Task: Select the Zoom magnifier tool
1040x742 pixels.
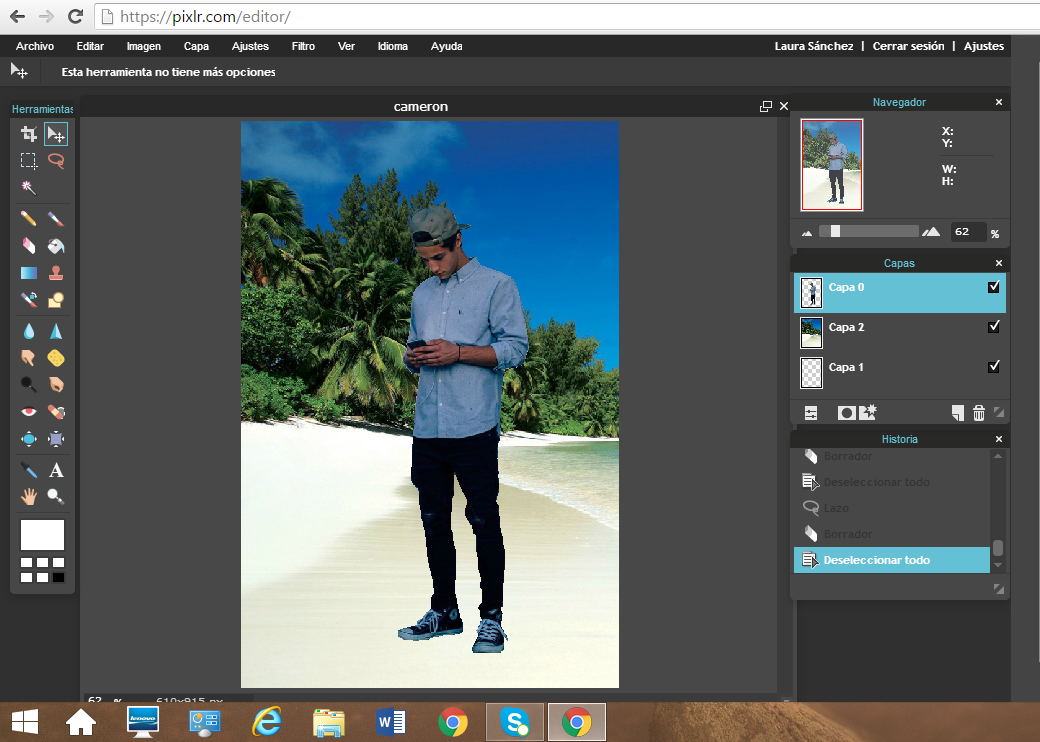Action: coord(56,497)
